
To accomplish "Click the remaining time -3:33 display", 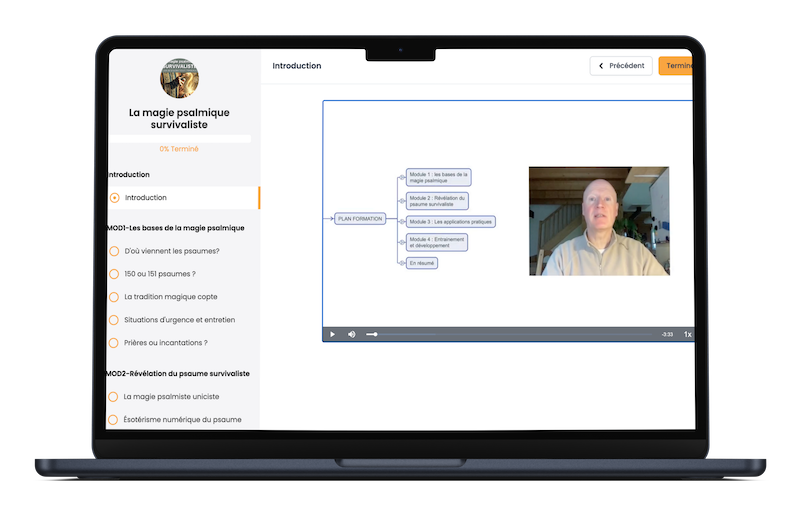I will point(667,334).
